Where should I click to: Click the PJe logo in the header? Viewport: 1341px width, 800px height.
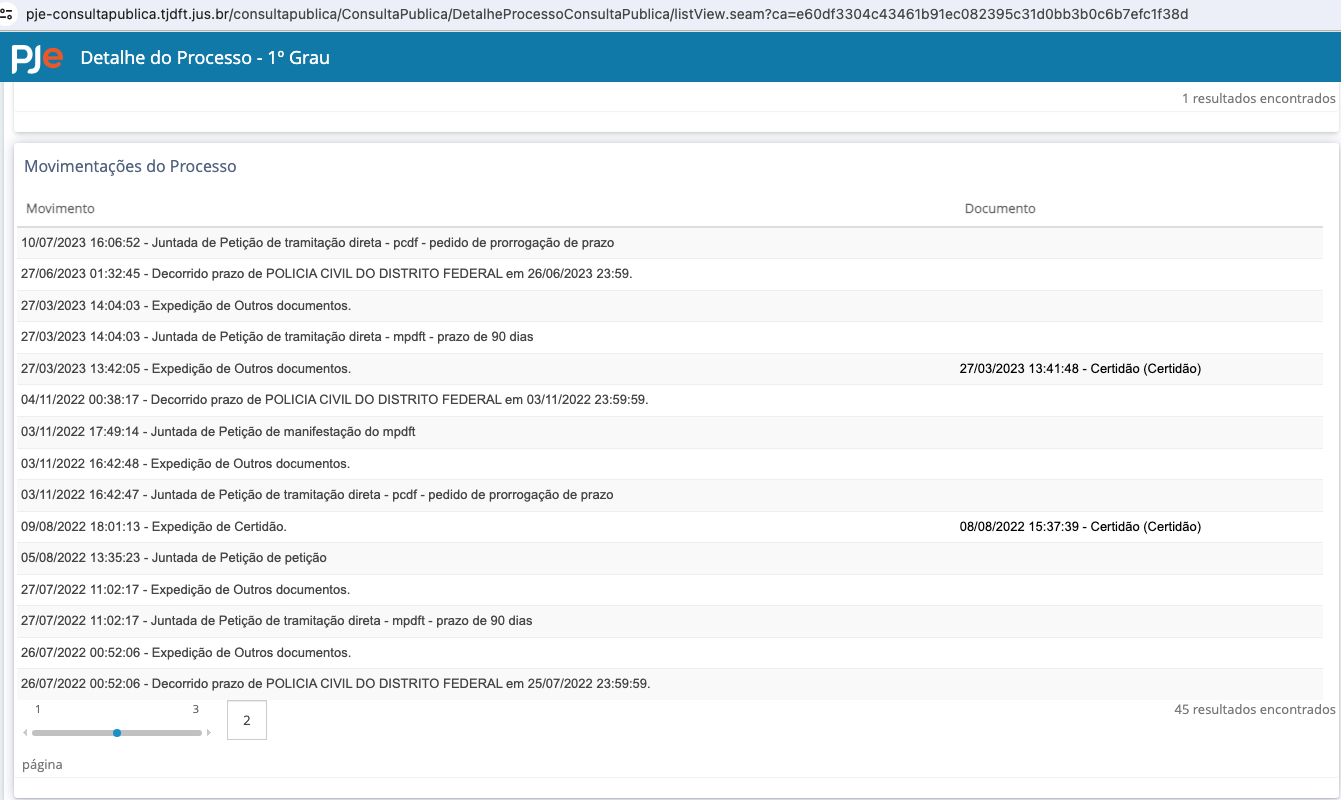tap(37, 58)
